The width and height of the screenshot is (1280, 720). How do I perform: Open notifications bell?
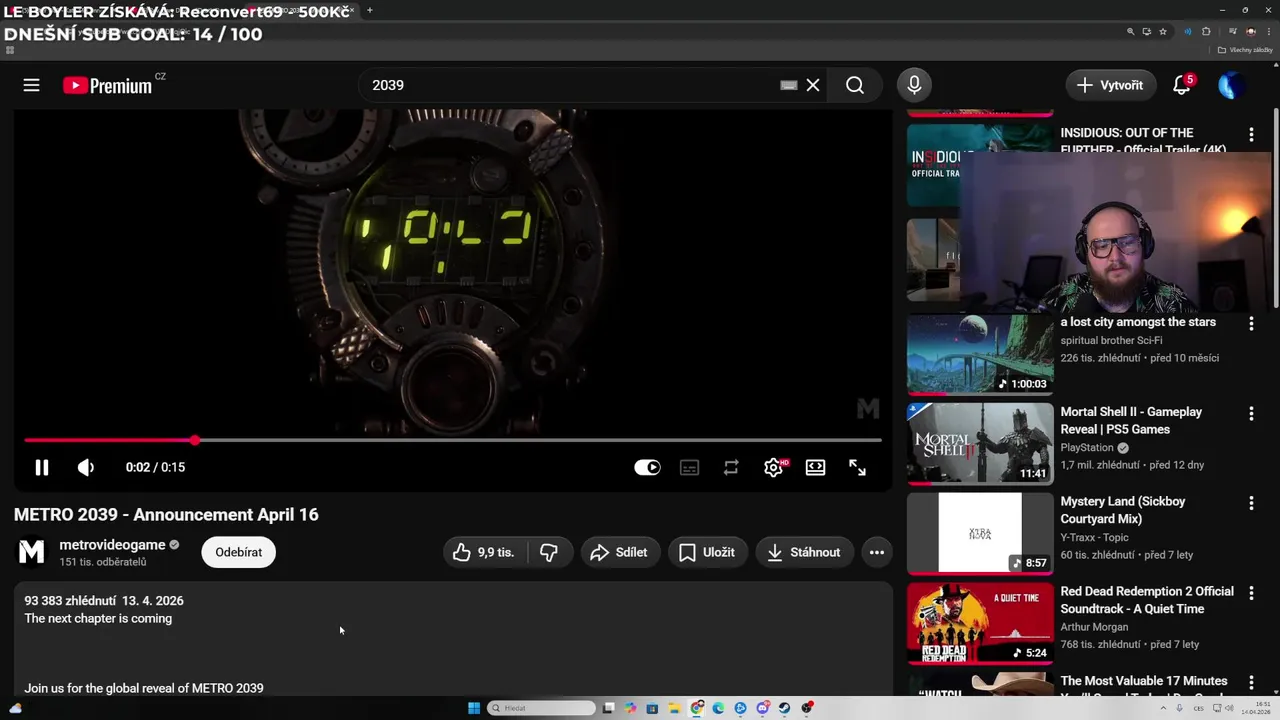[1182, 85]
